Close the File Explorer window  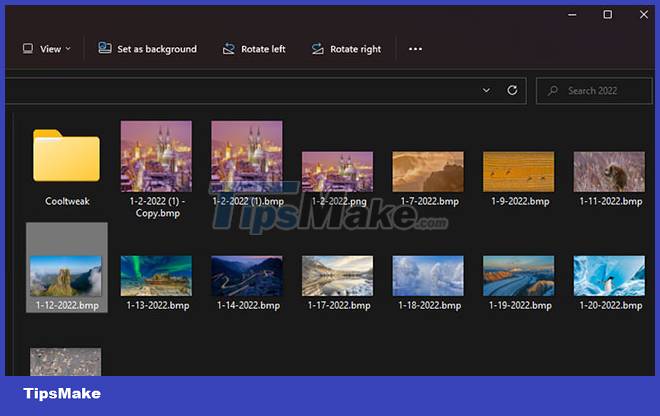pos(644,15)
